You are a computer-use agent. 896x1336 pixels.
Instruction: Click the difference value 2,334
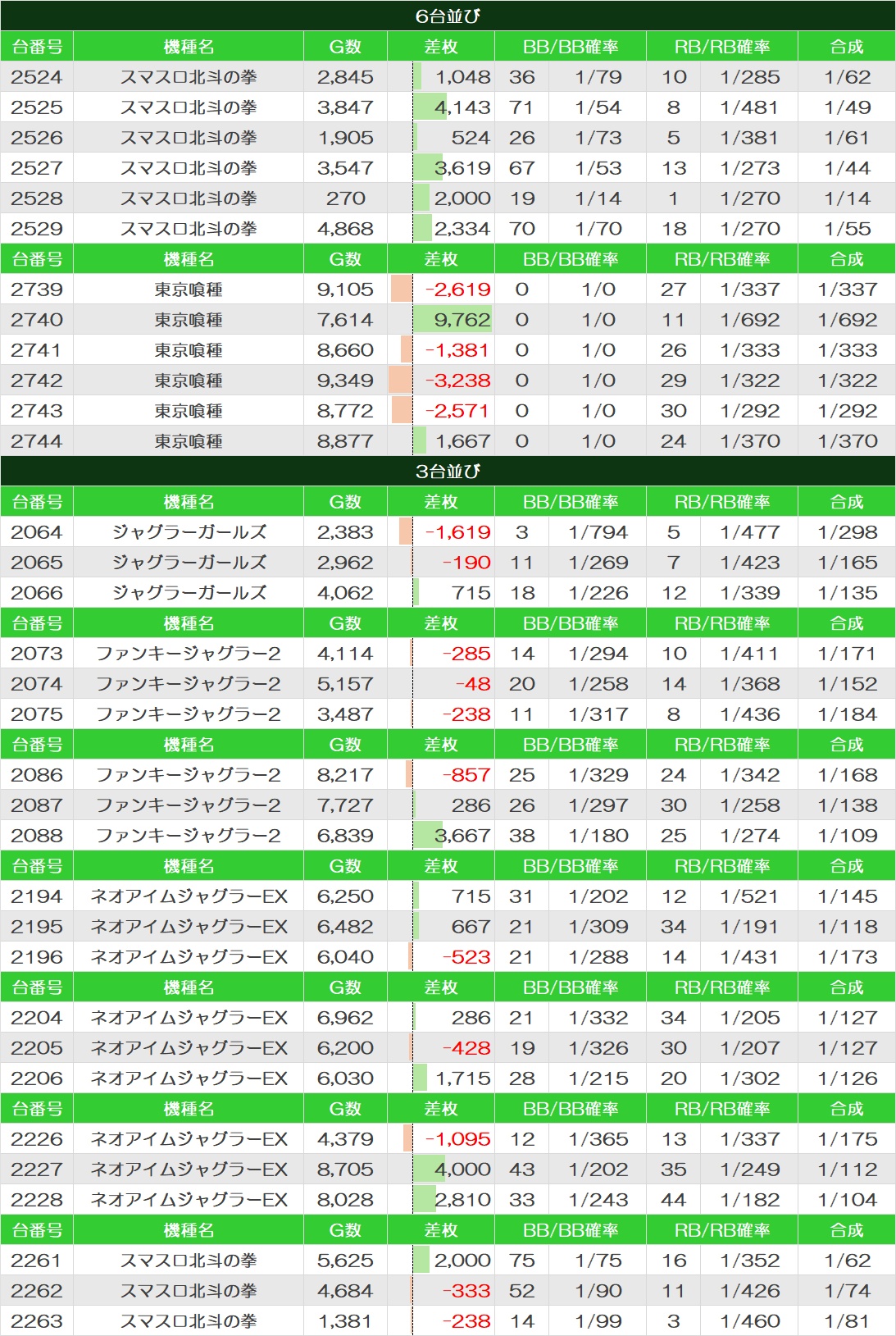pos(462,229)
